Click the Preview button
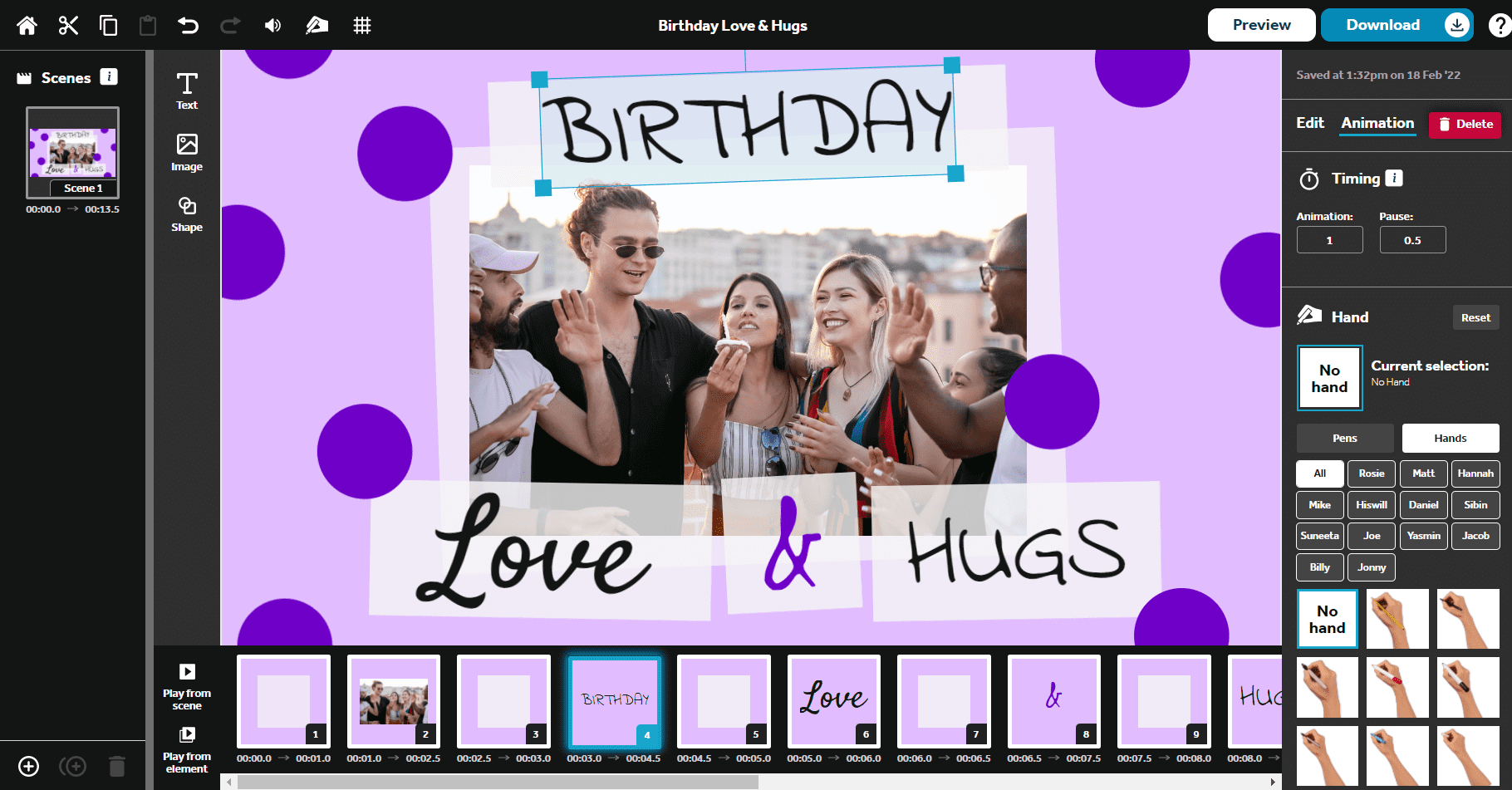This screenshot has height=790, width=1512. pyautogui.click(x=1261, y=25)
